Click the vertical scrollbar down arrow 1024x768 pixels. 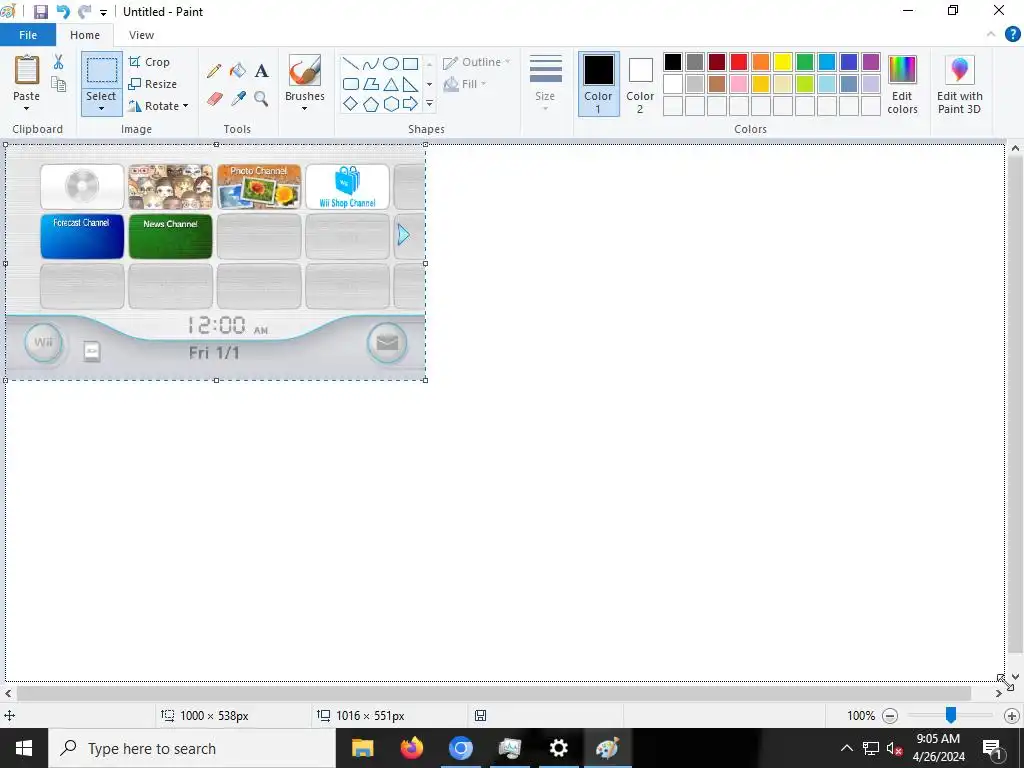click(1015, 677)
